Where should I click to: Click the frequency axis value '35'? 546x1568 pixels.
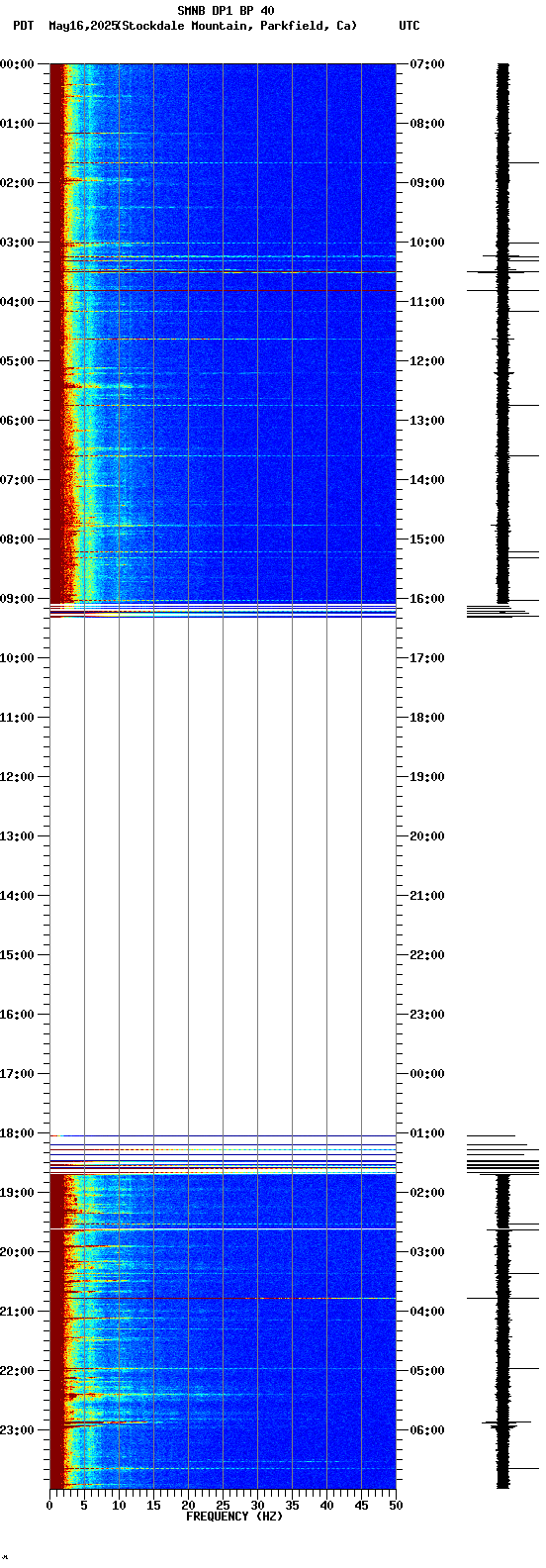coord(292,1507)
